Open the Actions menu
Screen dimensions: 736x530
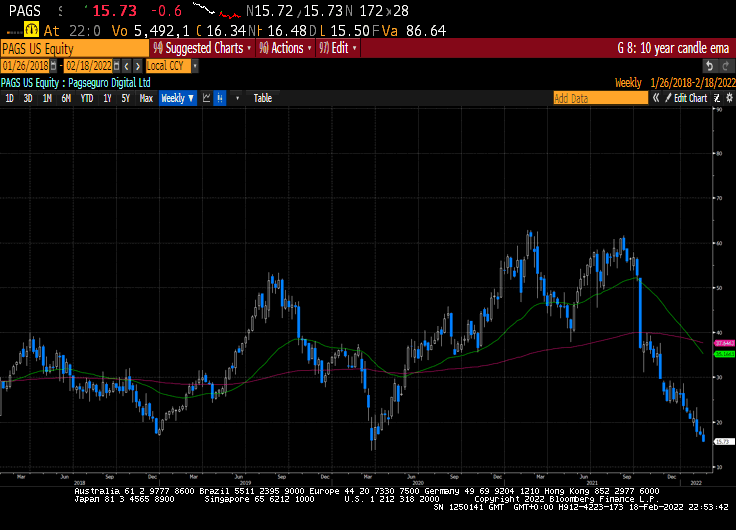[285, 48]
